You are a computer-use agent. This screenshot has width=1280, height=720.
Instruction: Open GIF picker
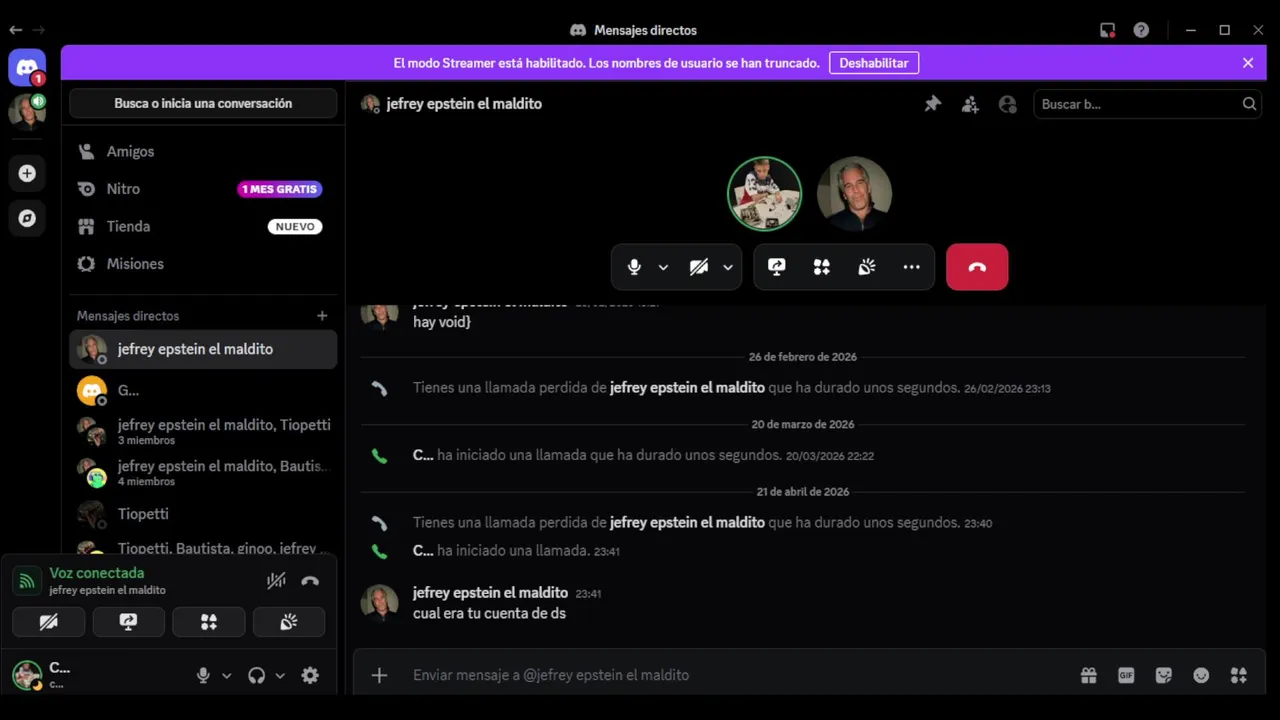(x=1126, y=675)
